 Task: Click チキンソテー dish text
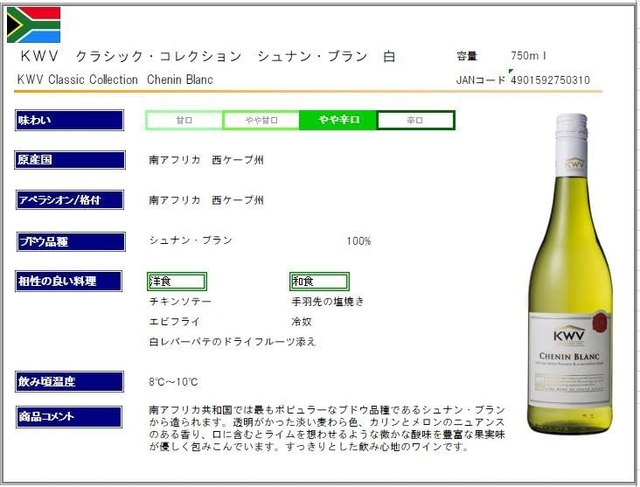click(x=180, y=301)
